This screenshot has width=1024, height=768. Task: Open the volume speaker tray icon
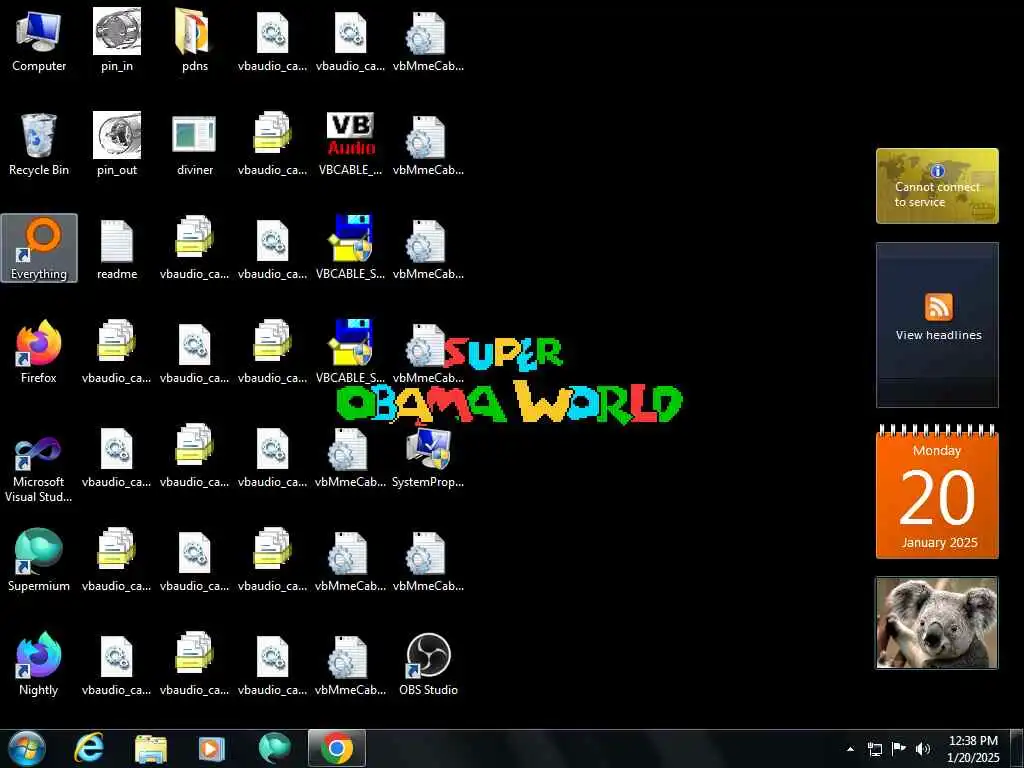click(923, 749)
